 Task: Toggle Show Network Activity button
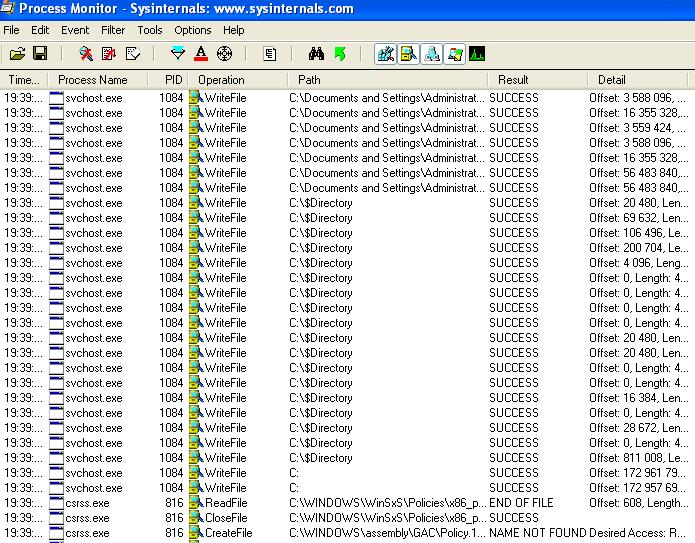[431, 54]
